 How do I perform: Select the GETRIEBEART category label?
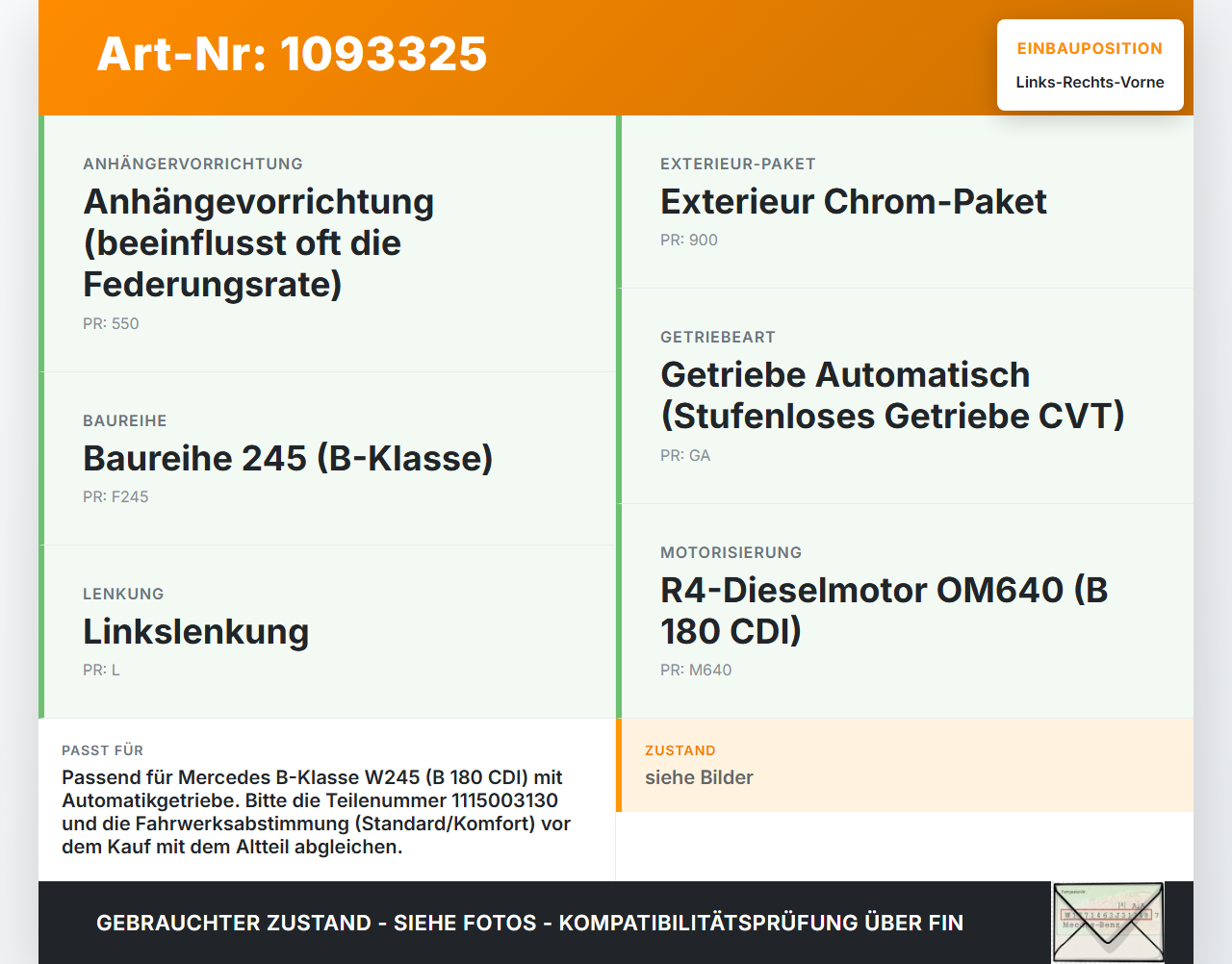pyautogui.click(x=718, y=338)
